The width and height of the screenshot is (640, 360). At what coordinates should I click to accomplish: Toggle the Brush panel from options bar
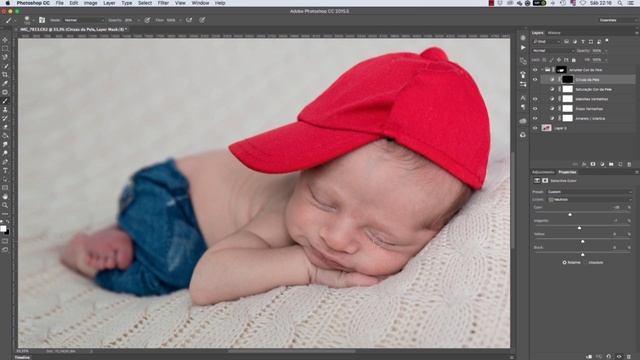42,20
